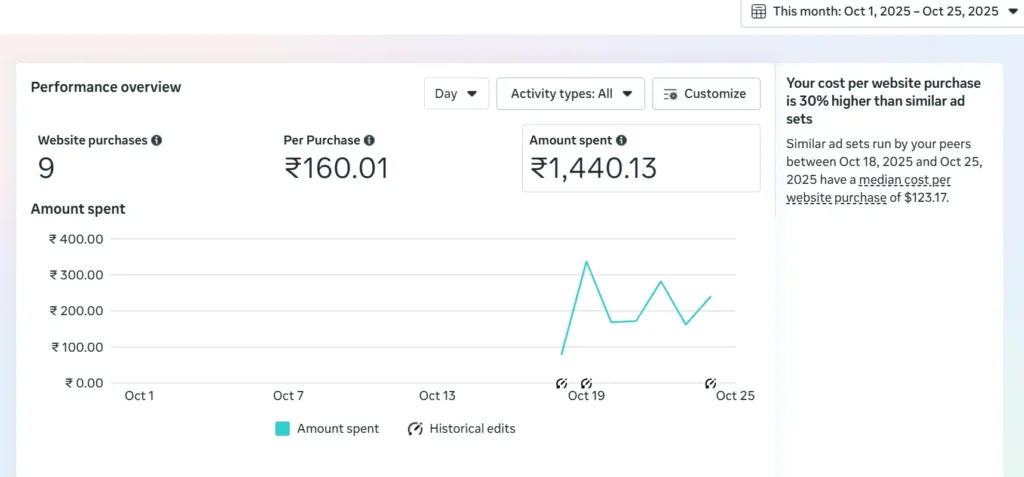
Task: Click the Performance overview heading
Action: (x=106, y=87)
